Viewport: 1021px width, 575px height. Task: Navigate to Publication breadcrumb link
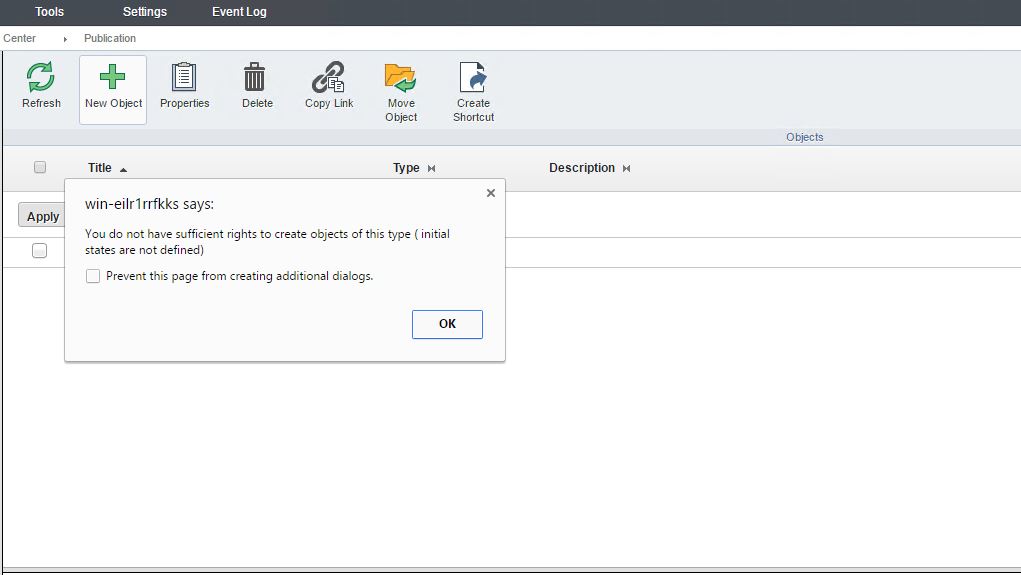110,38
